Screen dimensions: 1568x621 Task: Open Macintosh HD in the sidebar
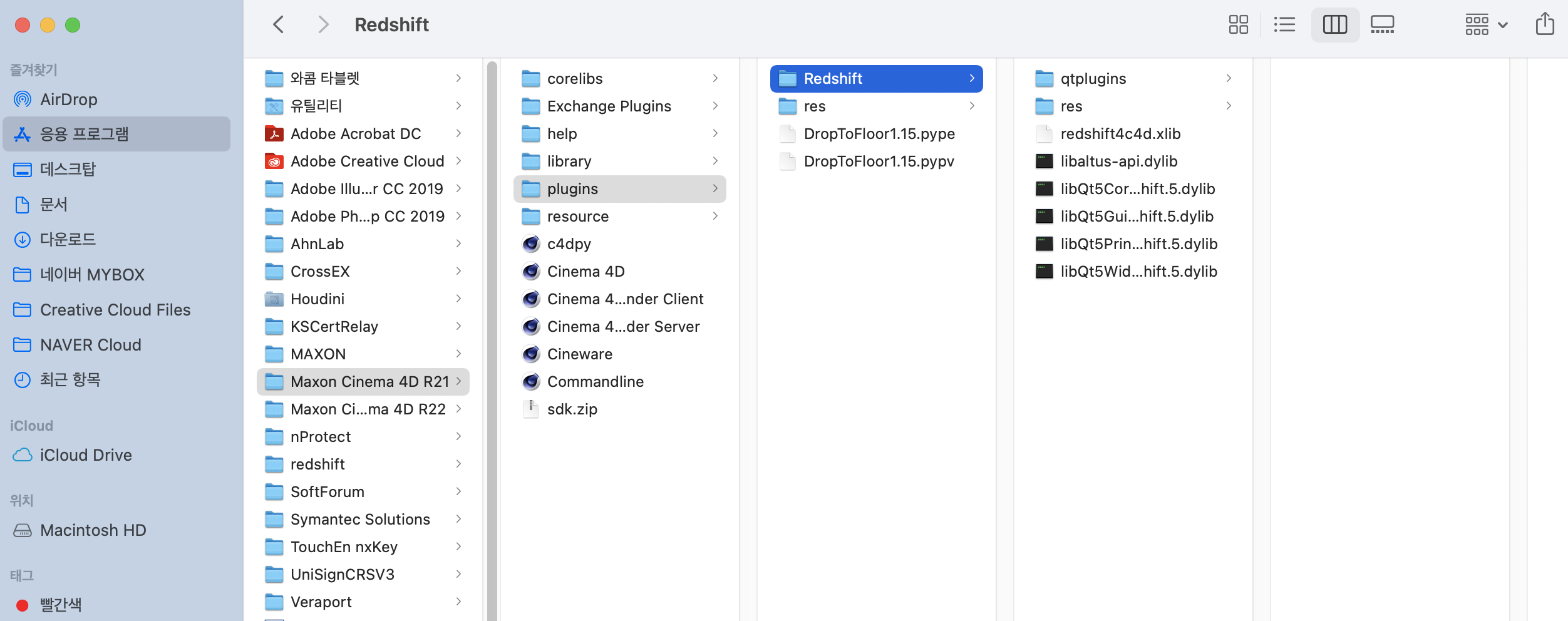[116, 530]
